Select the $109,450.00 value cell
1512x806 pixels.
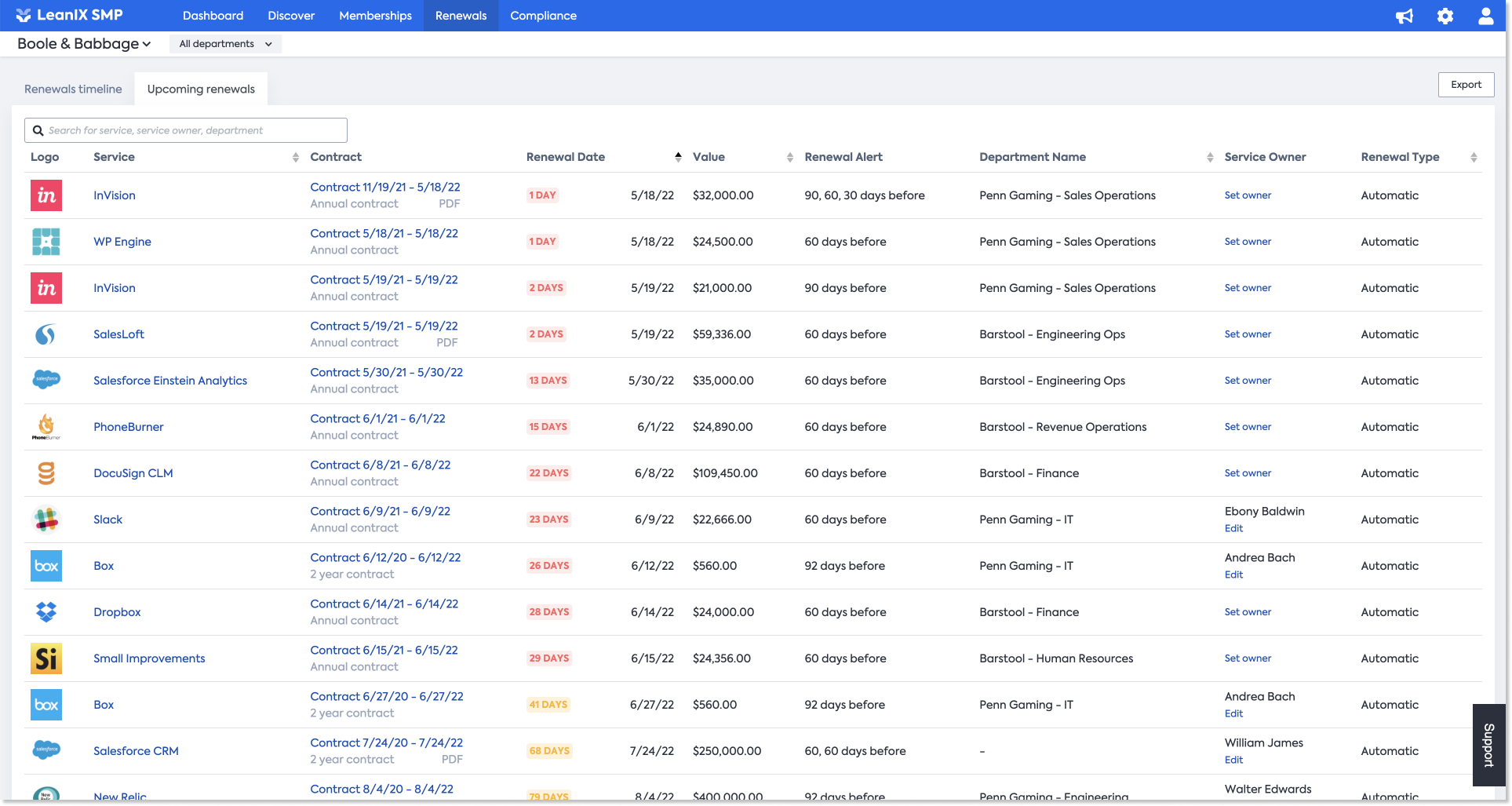coord(725,473)
